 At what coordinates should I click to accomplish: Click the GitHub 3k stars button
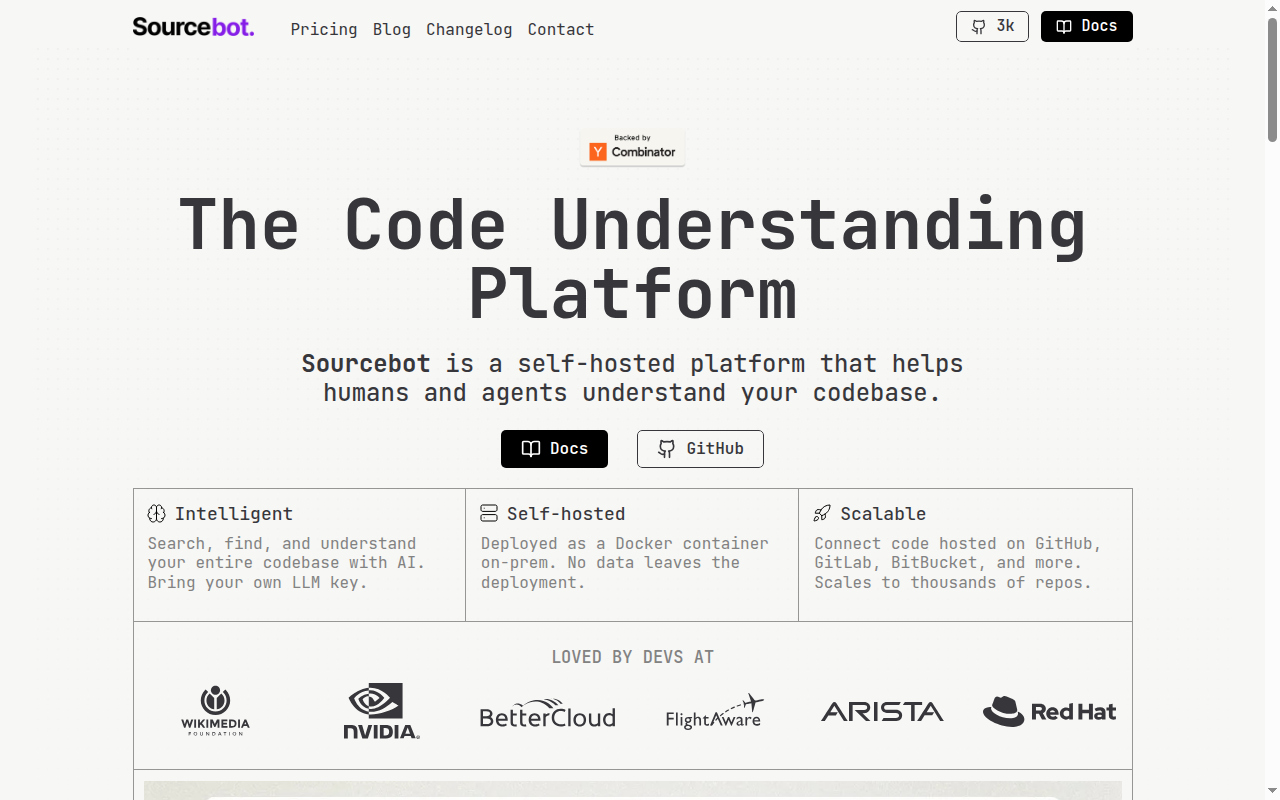pos(992,26)
